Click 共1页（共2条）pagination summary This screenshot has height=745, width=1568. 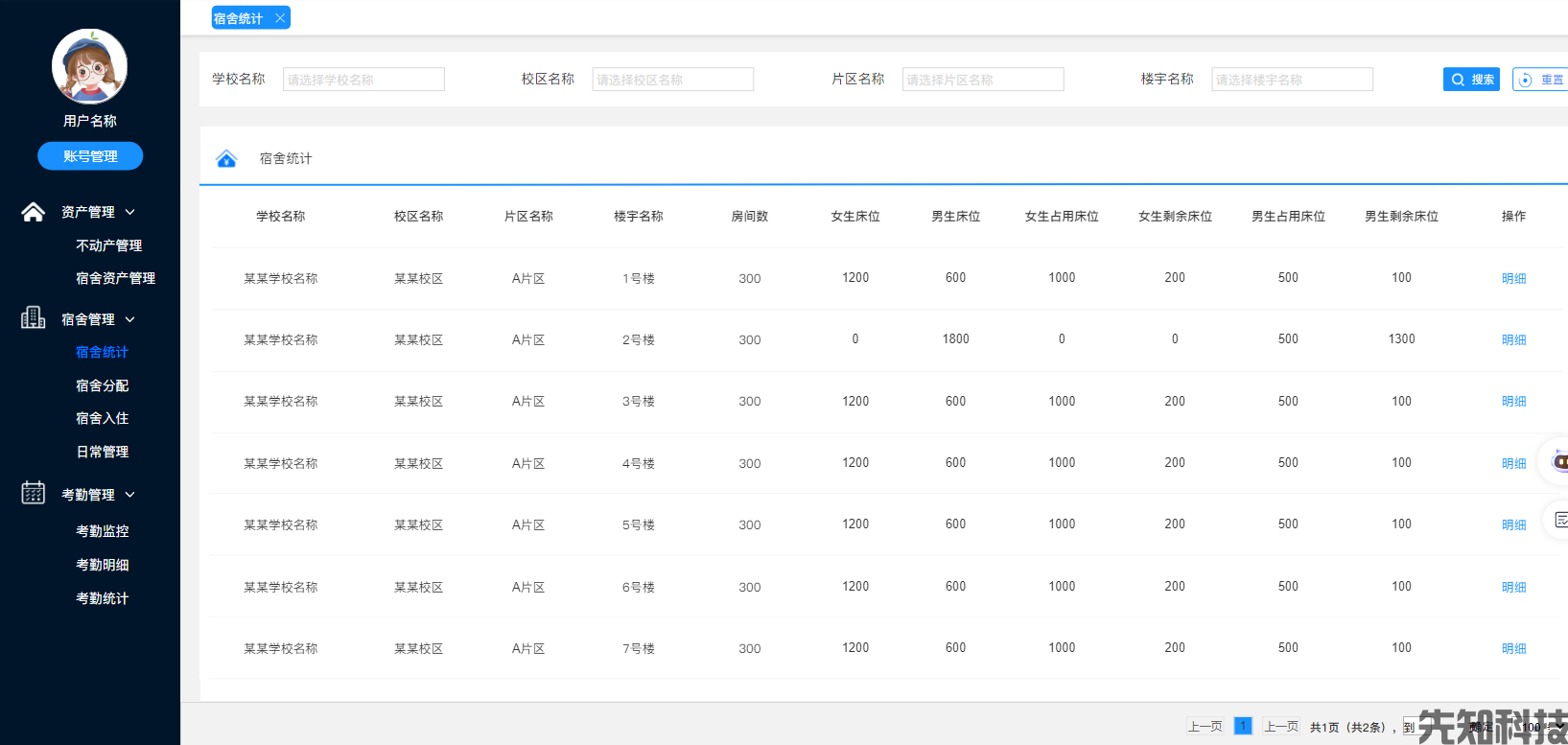1347,727
